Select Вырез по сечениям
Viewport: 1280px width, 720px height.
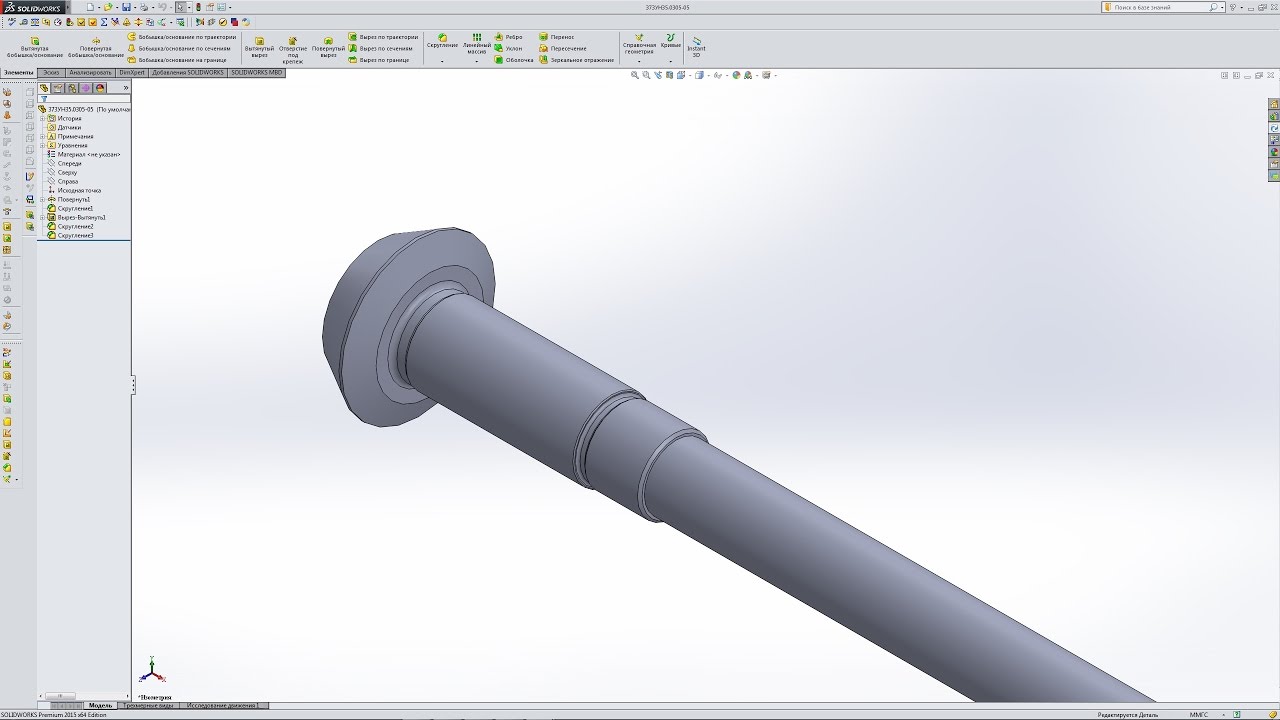(381, 48)
